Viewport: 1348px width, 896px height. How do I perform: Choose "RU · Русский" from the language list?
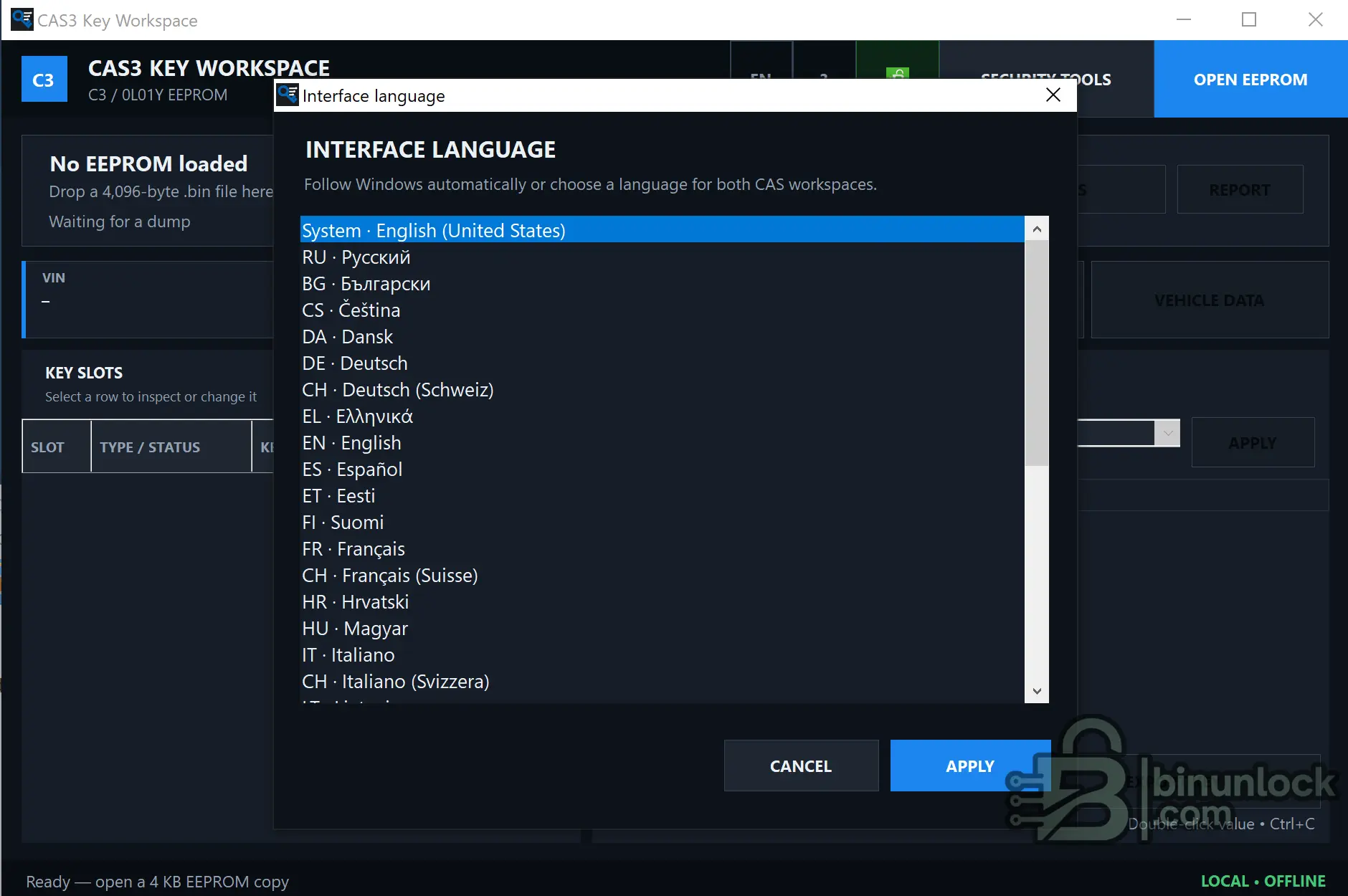663,257
